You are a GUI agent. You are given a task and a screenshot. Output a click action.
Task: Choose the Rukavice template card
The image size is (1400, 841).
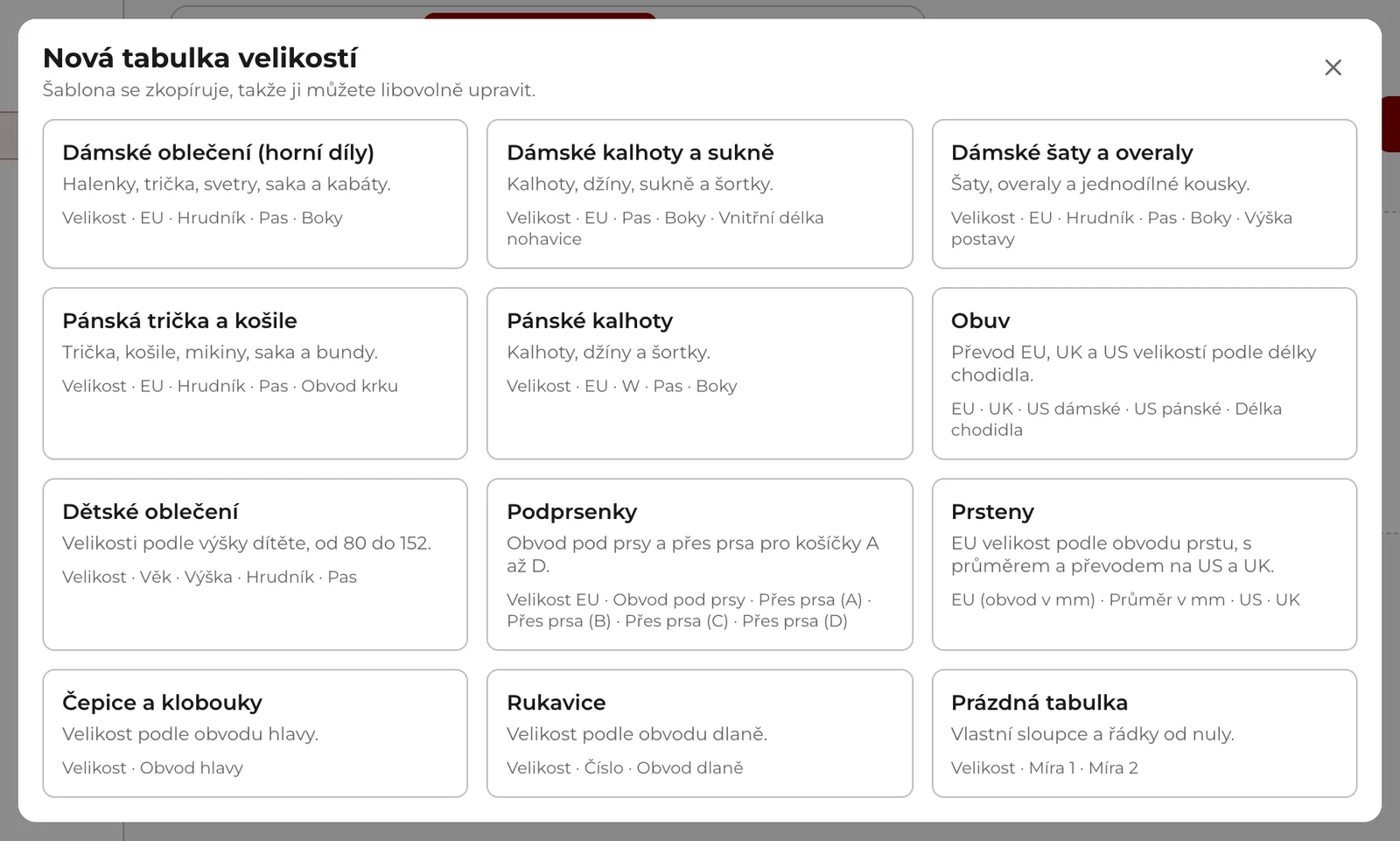pyautogui.click(x=699, y=732)
